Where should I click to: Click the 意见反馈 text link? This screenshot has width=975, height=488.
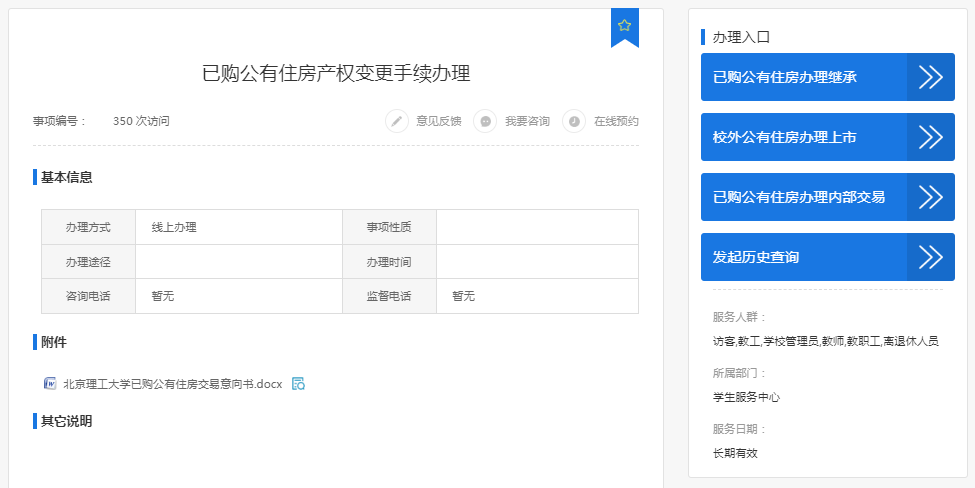click(x=439, y=121)
